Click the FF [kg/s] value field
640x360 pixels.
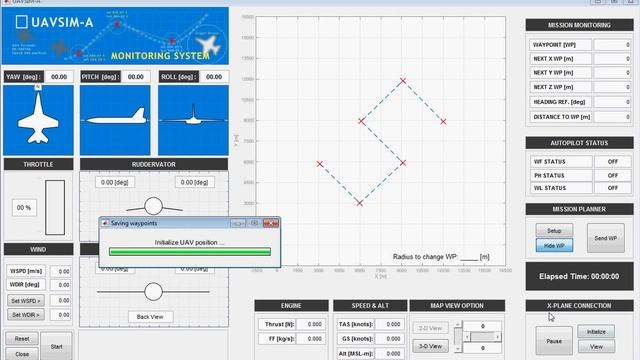311,339
